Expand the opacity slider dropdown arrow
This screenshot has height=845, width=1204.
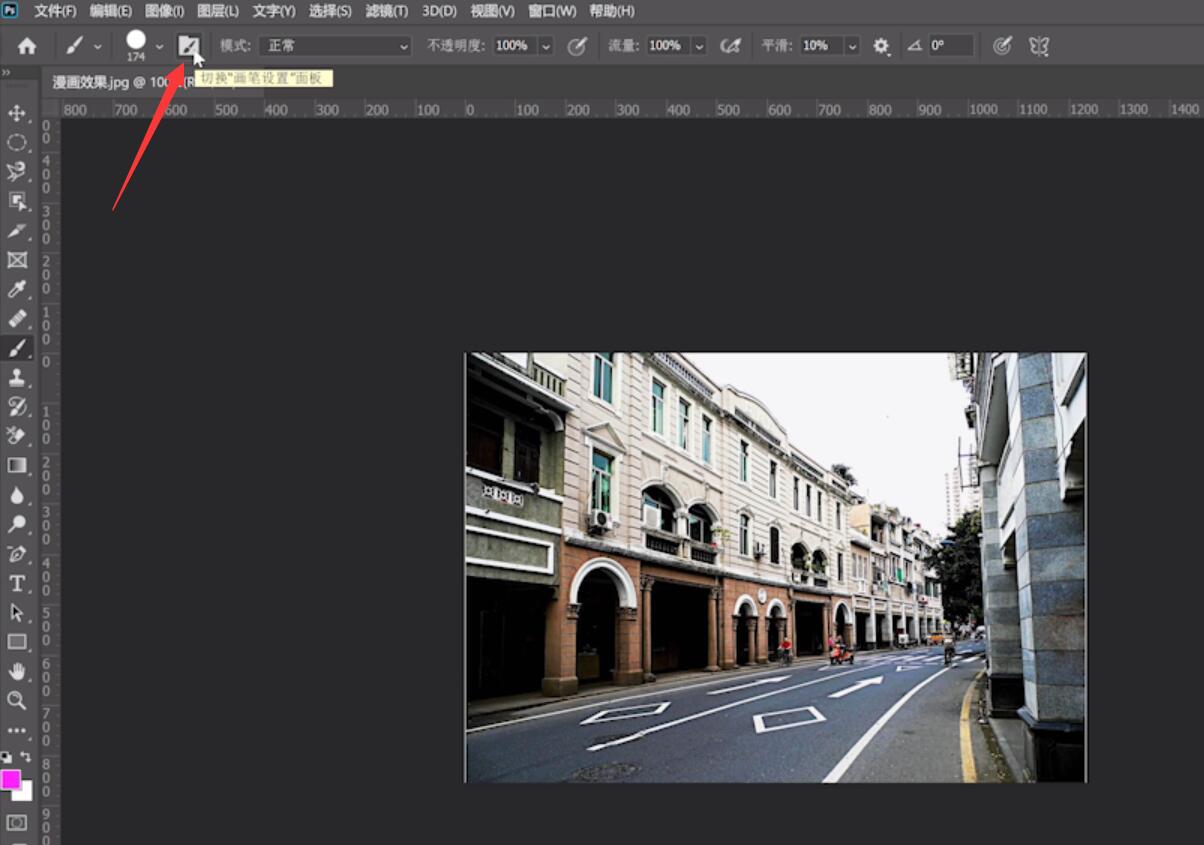pyautogui.click(x=546, y=46)
